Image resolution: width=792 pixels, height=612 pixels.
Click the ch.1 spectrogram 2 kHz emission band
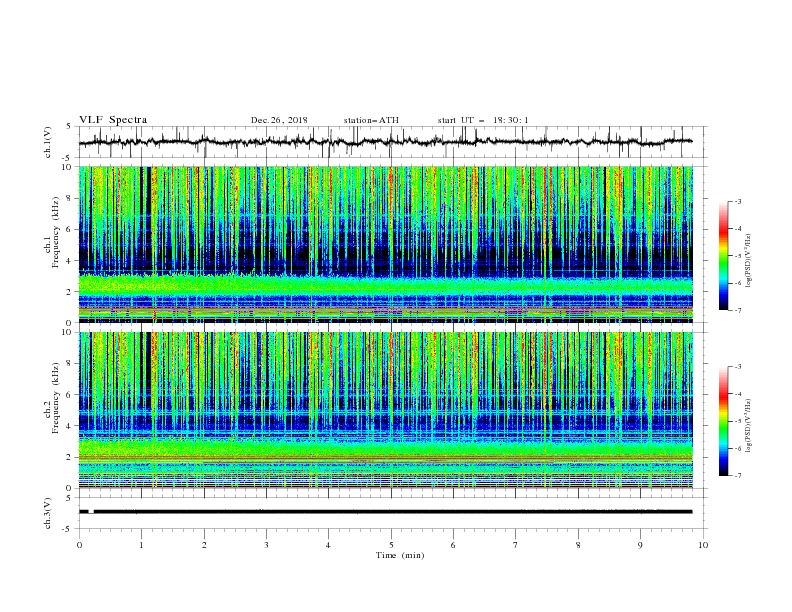coord(386,286)
